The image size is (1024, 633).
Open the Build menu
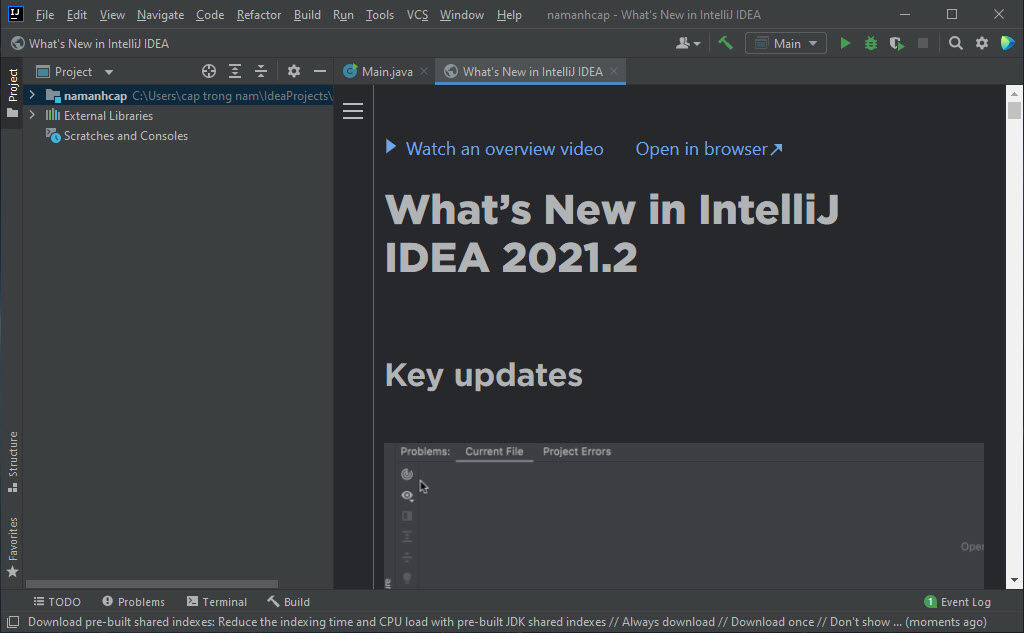[307, 14]
